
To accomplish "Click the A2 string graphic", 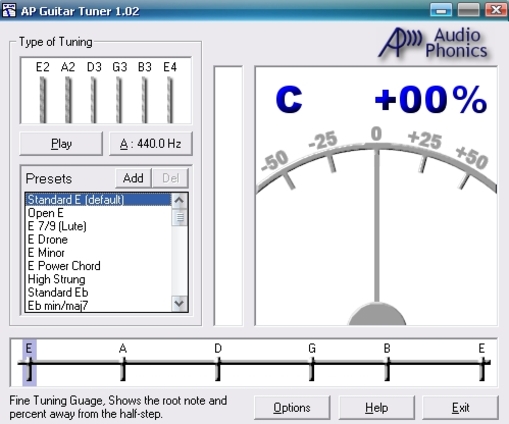I will tap(68, 99).
